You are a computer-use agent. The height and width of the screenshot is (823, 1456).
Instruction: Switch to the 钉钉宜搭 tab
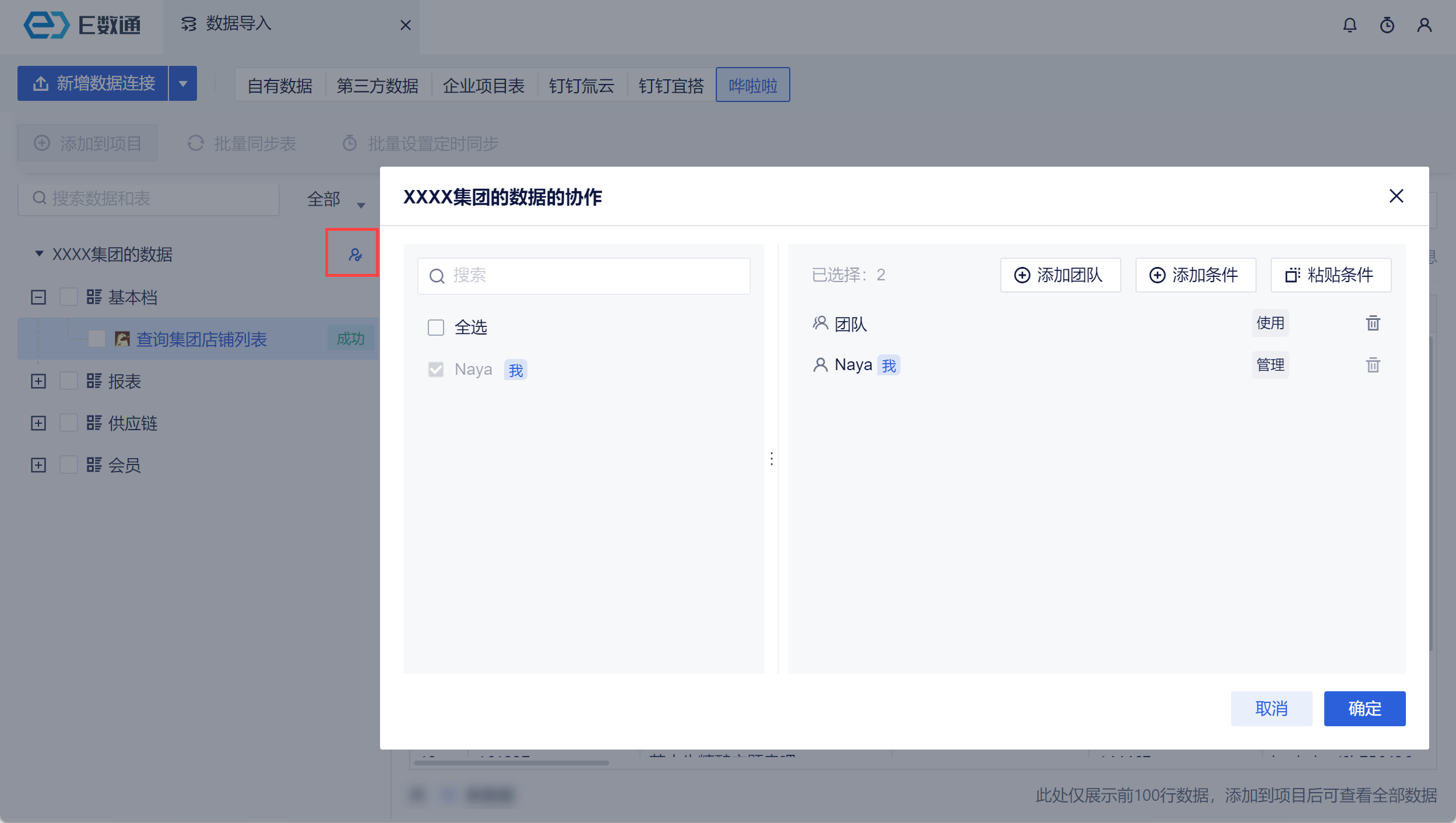(x=671, y=86)
